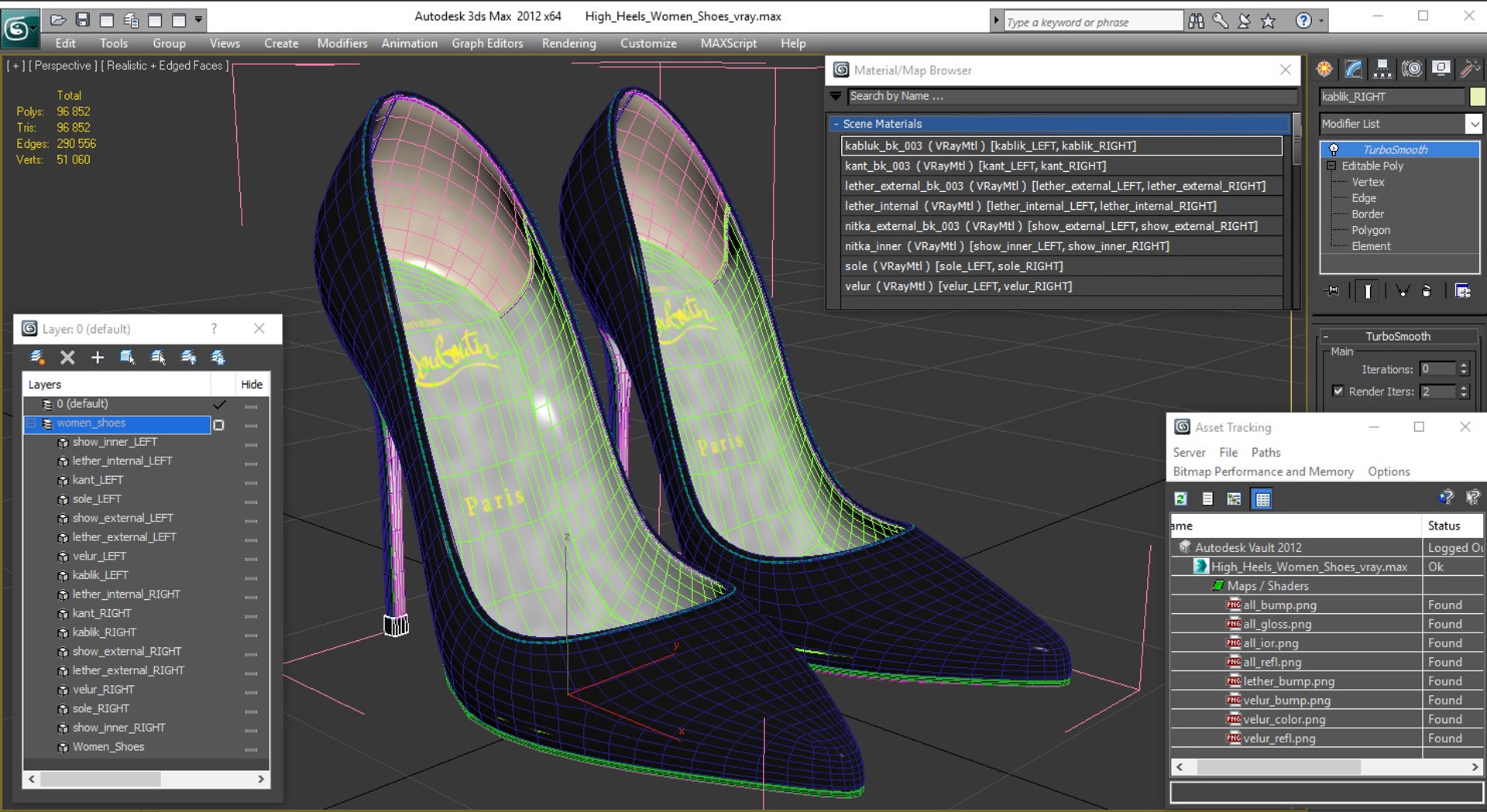The height and width of the screenshot is (812, 1487).
Task: Click the key Subscription Center icon
Action: (x=1221, y=22)
